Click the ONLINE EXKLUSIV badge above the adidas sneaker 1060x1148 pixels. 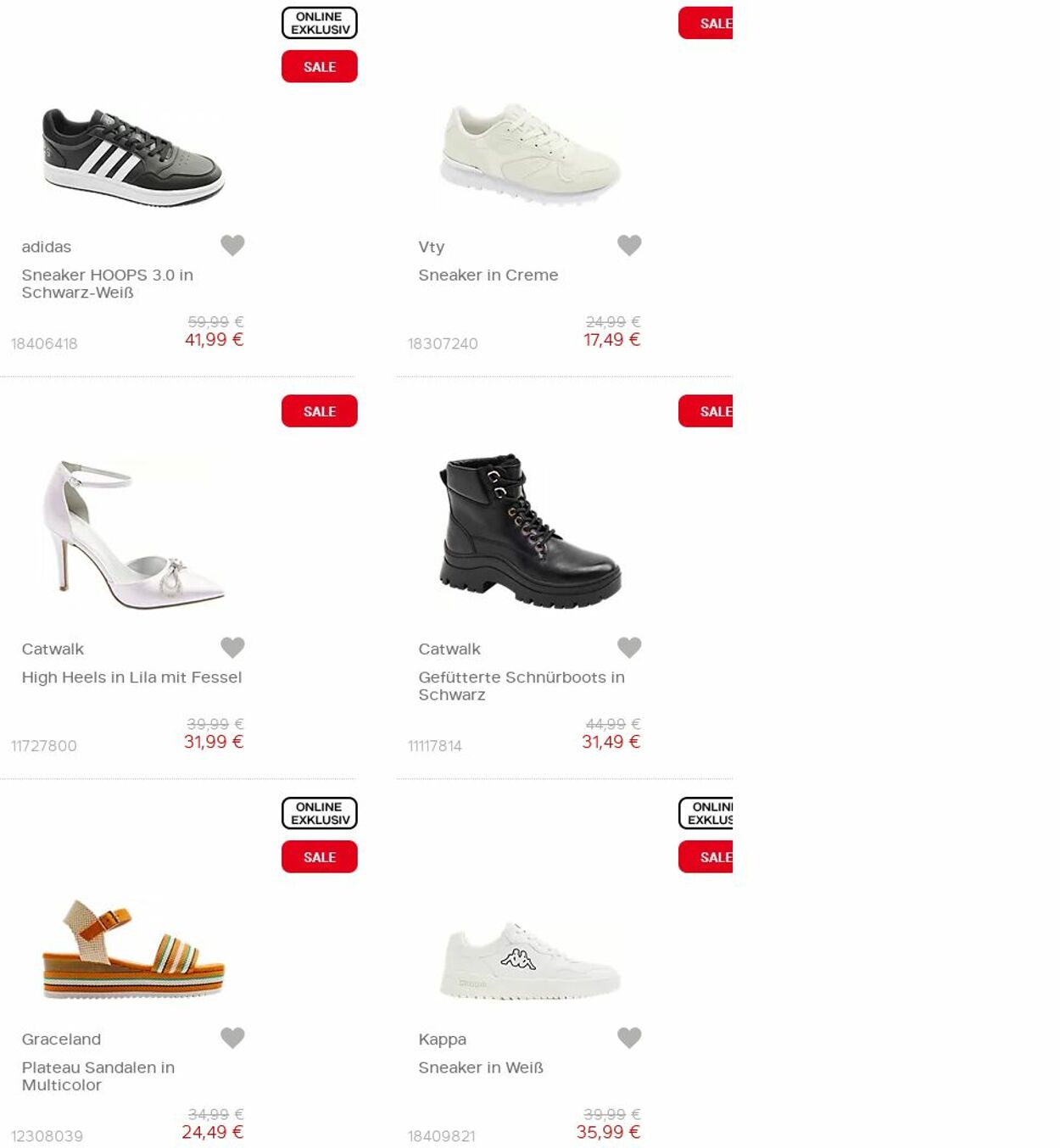tap(319, 23)
